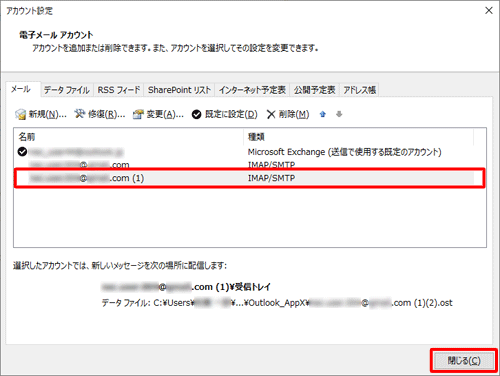Click the 新規(N)... label

tap(48, 114)
